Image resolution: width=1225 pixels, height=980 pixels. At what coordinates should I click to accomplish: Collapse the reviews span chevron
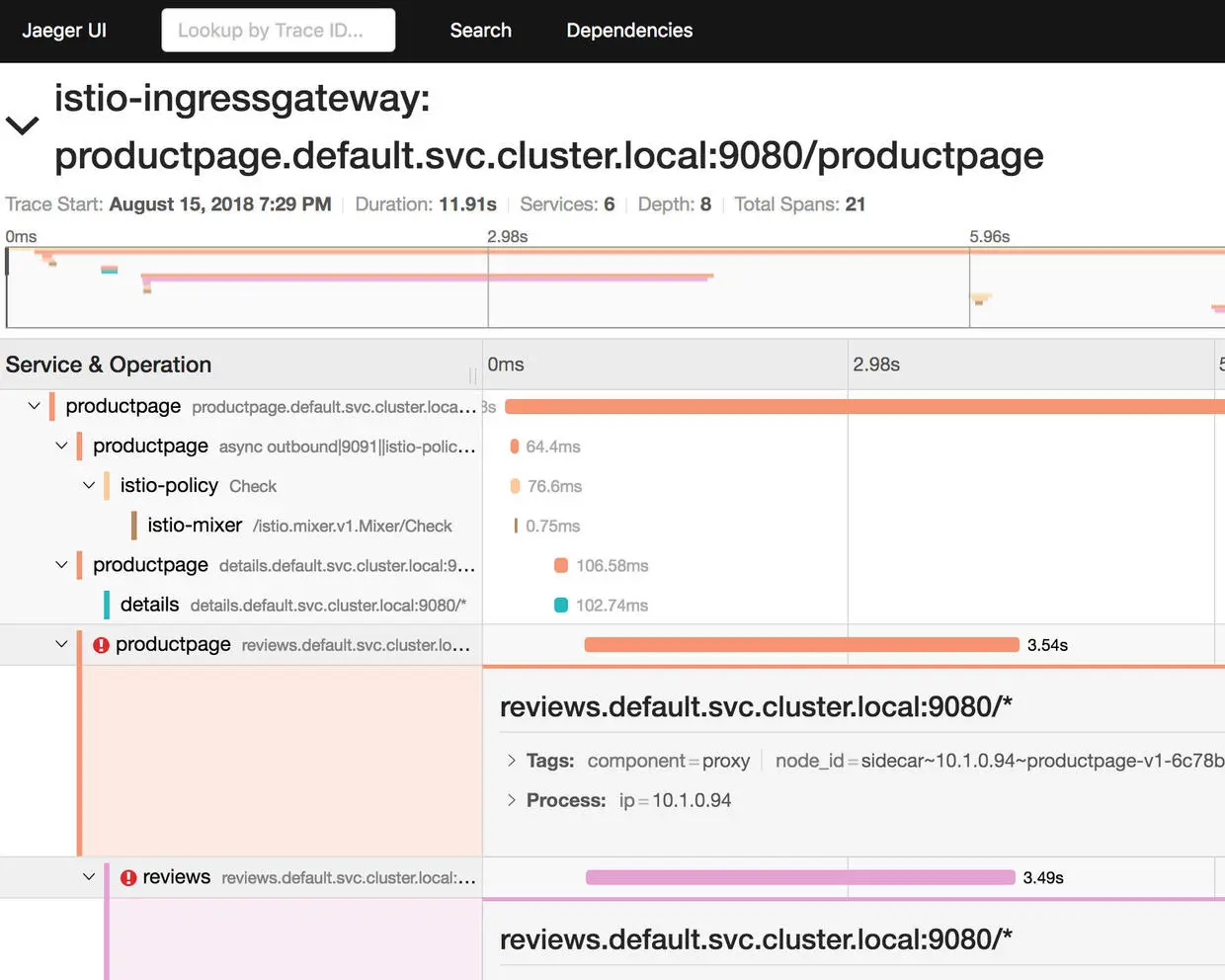(x=89, y=876)
